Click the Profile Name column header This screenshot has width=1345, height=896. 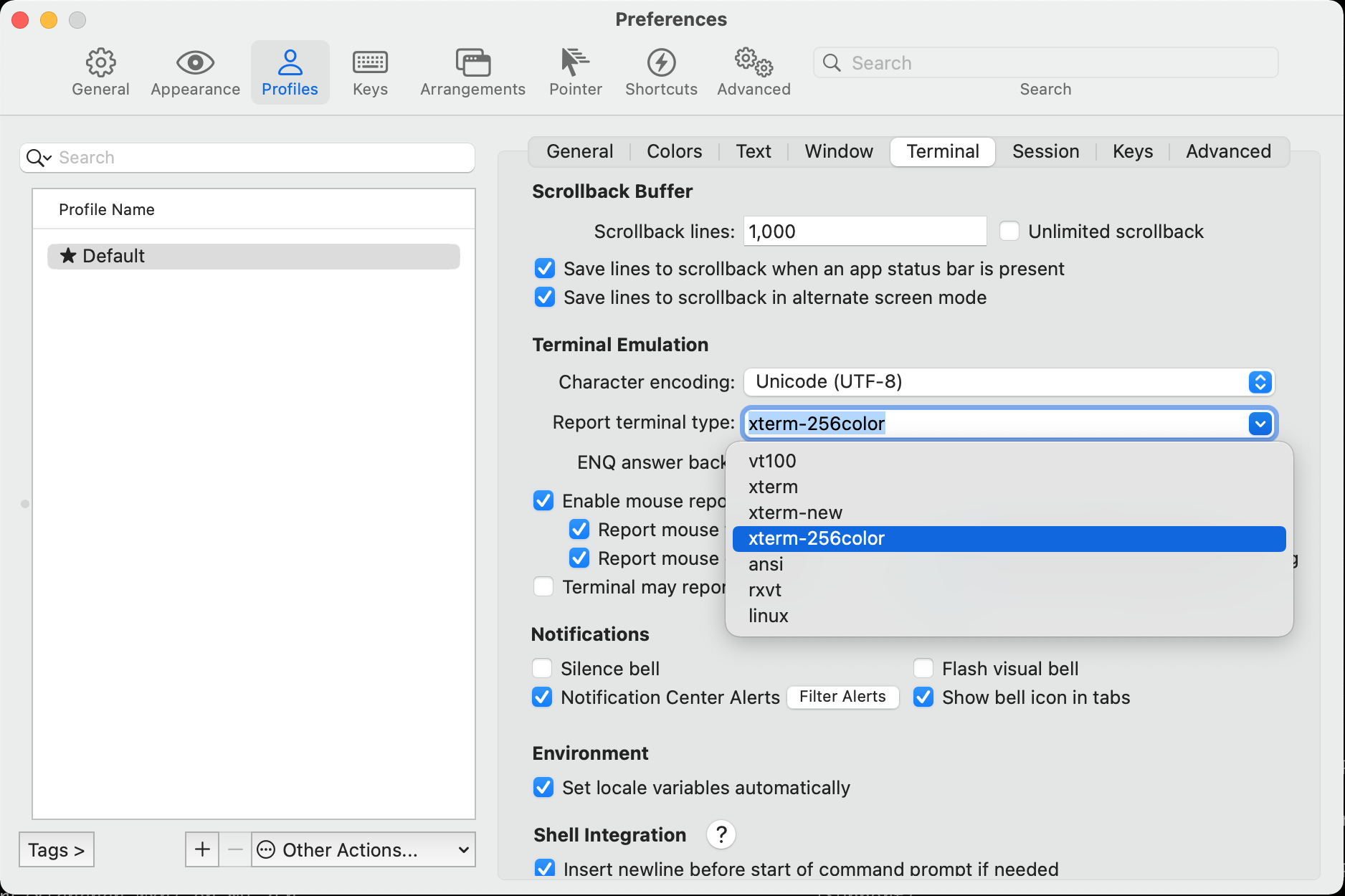tap(254, 209)
